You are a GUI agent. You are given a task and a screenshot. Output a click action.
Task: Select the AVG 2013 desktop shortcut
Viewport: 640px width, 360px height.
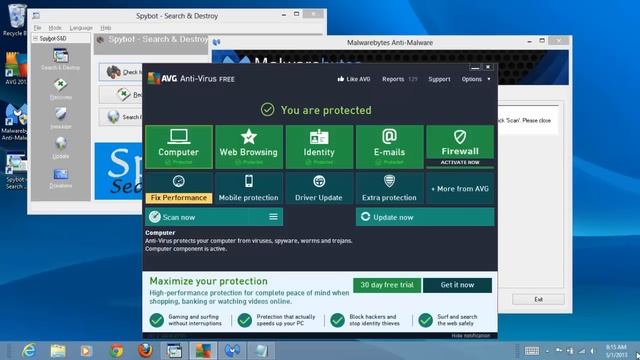coord(15,68)
